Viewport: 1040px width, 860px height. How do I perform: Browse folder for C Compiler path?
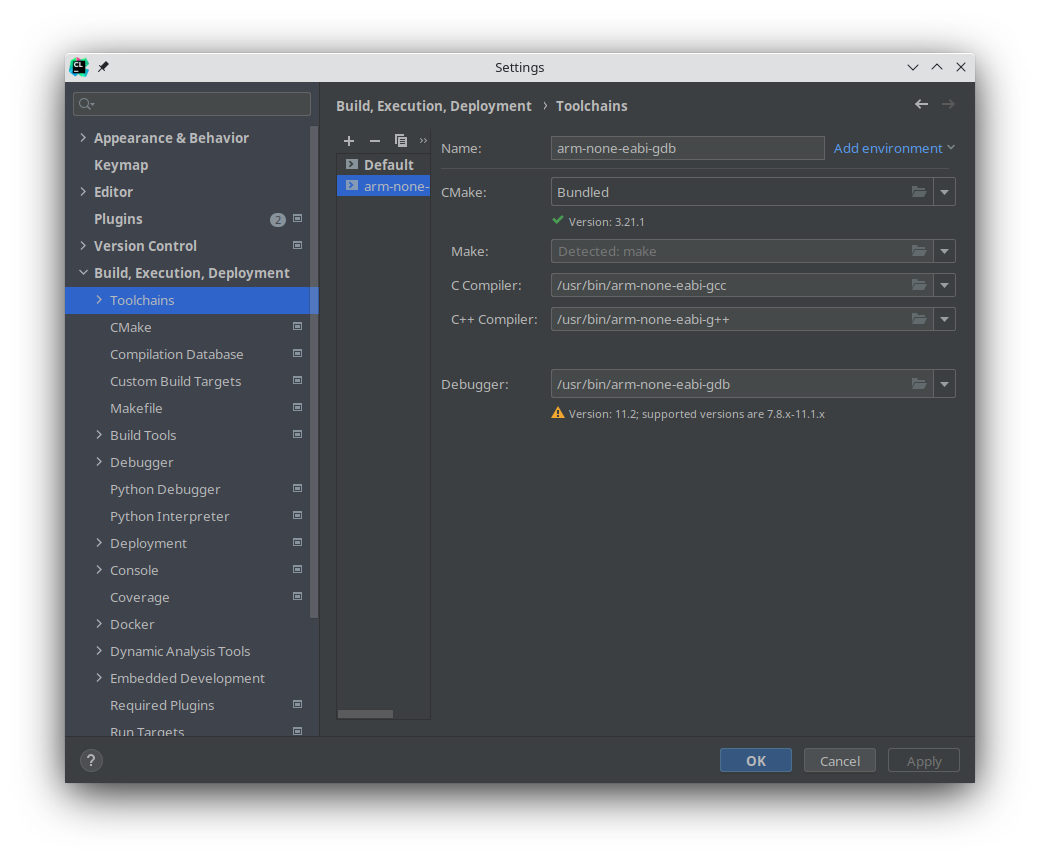[919, 286]
